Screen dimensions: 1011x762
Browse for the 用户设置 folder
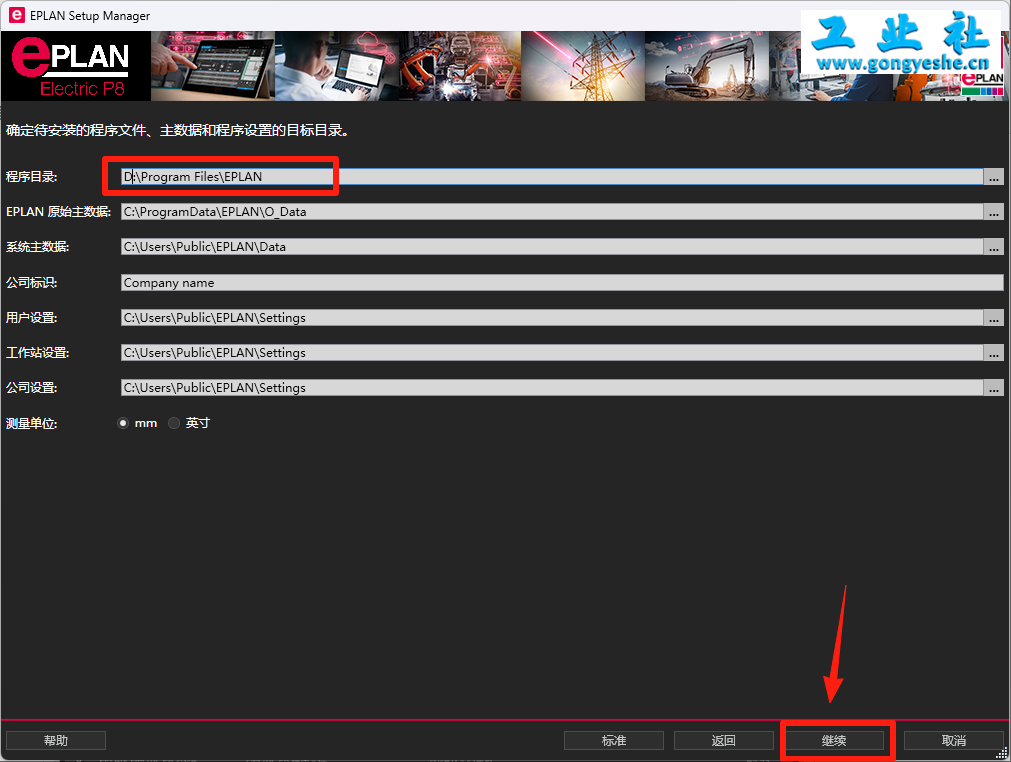click(x=994, y=318)
